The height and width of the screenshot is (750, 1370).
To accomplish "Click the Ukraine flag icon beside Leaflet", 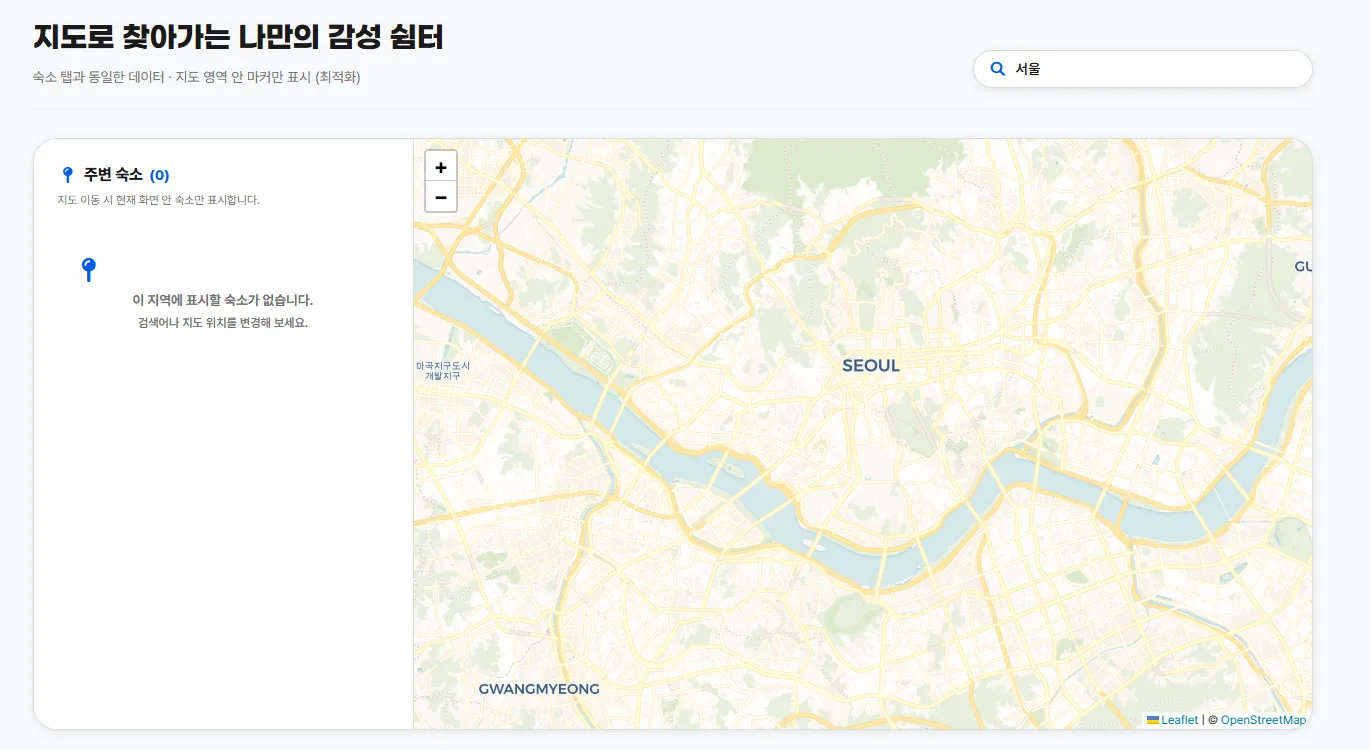I will pyautogui.click(x=1153, y=720).
